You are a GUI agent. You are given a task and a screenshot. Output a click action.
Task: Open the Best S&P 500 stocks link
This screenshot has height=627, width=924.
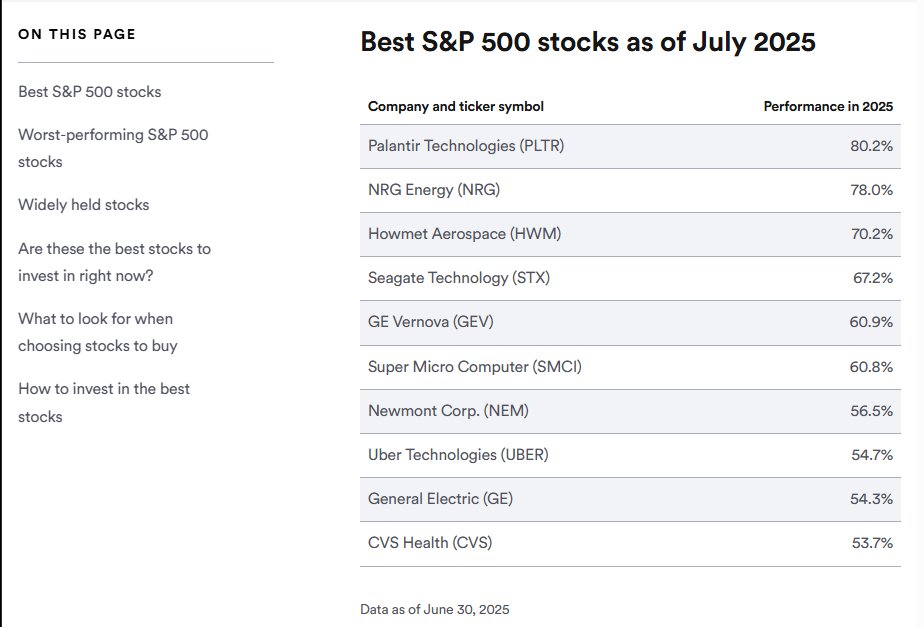coord(90,92)
